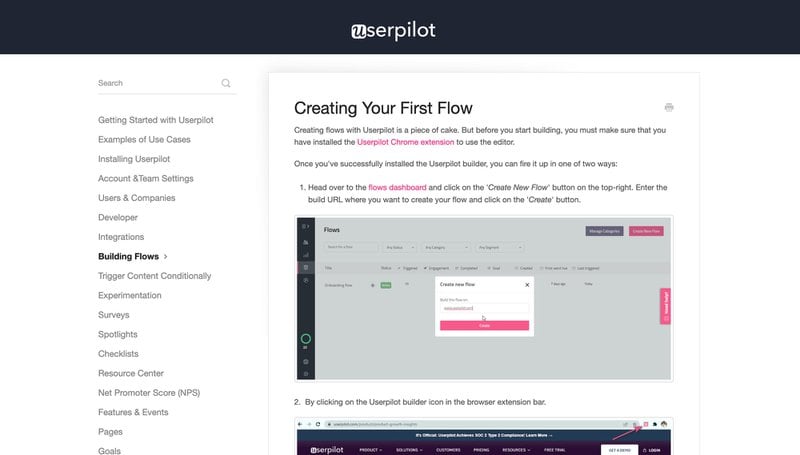Screen dimensions: 800x455
Task: Open the Developer category
Action: pyautogui.click(x=118, y=217)
